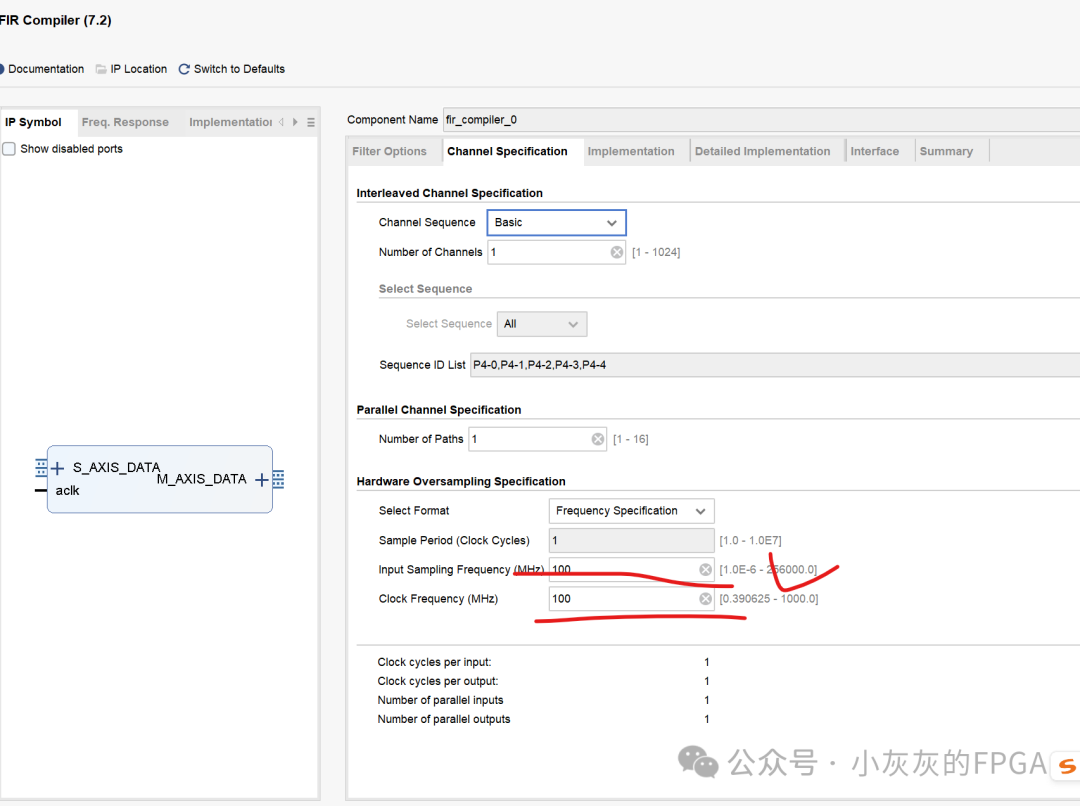Click the Number of Channels field
The image size is (1080, 806).
(556, 252)
